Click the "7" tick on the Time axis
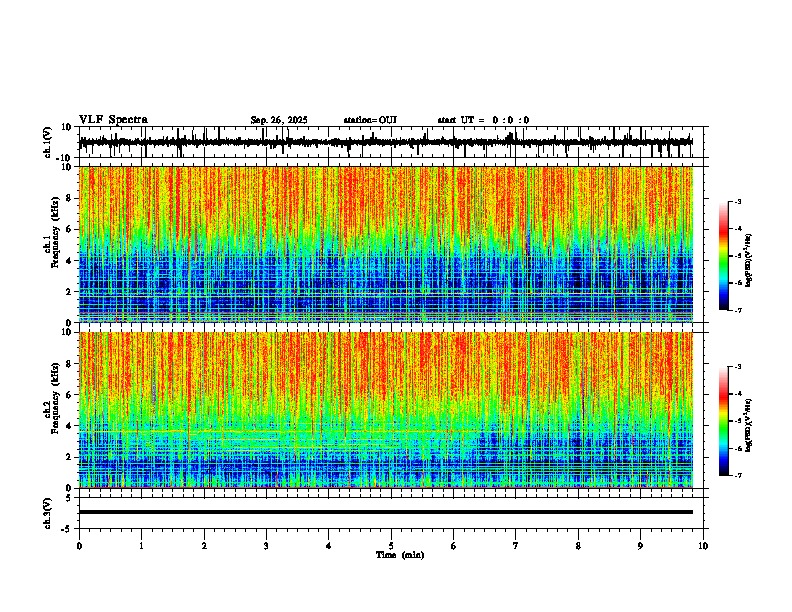This screenshot has width=792, height=612. coord(516,546)
